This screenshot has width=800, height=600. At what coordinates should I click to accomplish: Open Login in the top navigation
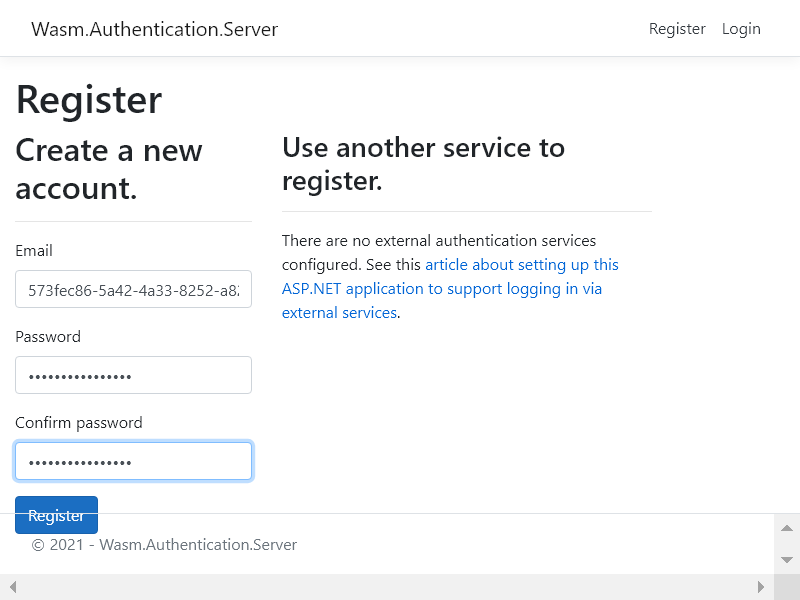pos(741,29)
